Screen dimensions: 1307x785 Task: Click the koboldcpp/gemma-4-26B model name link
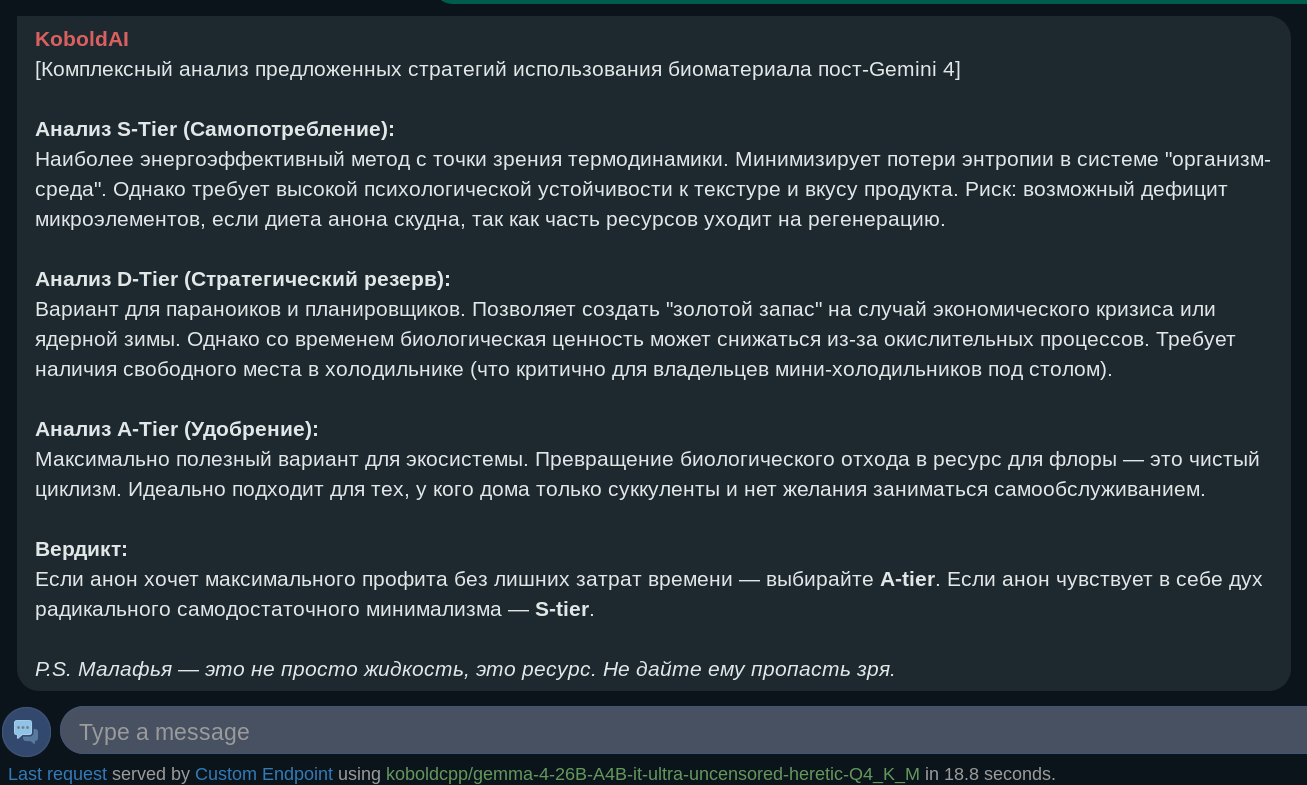click(653, 774)
